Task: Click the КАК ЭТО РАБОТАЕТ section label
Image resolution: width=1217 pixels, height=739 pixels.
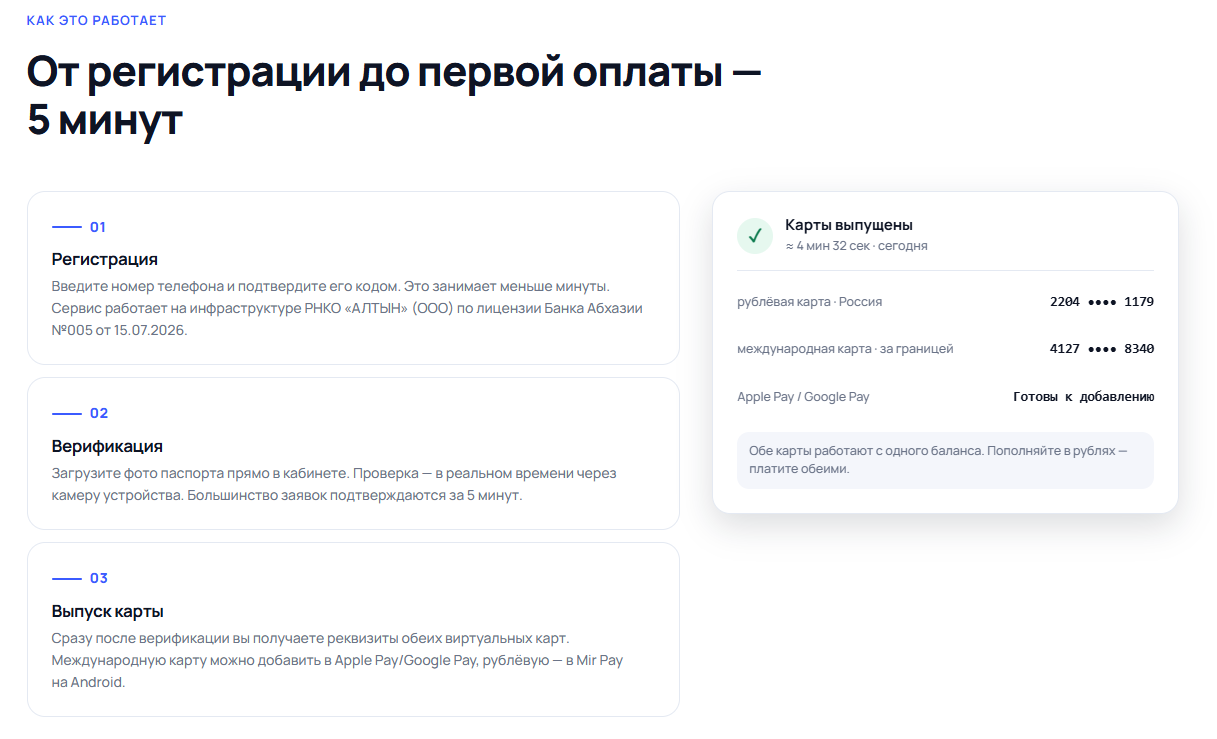Action: pos(97,20)
